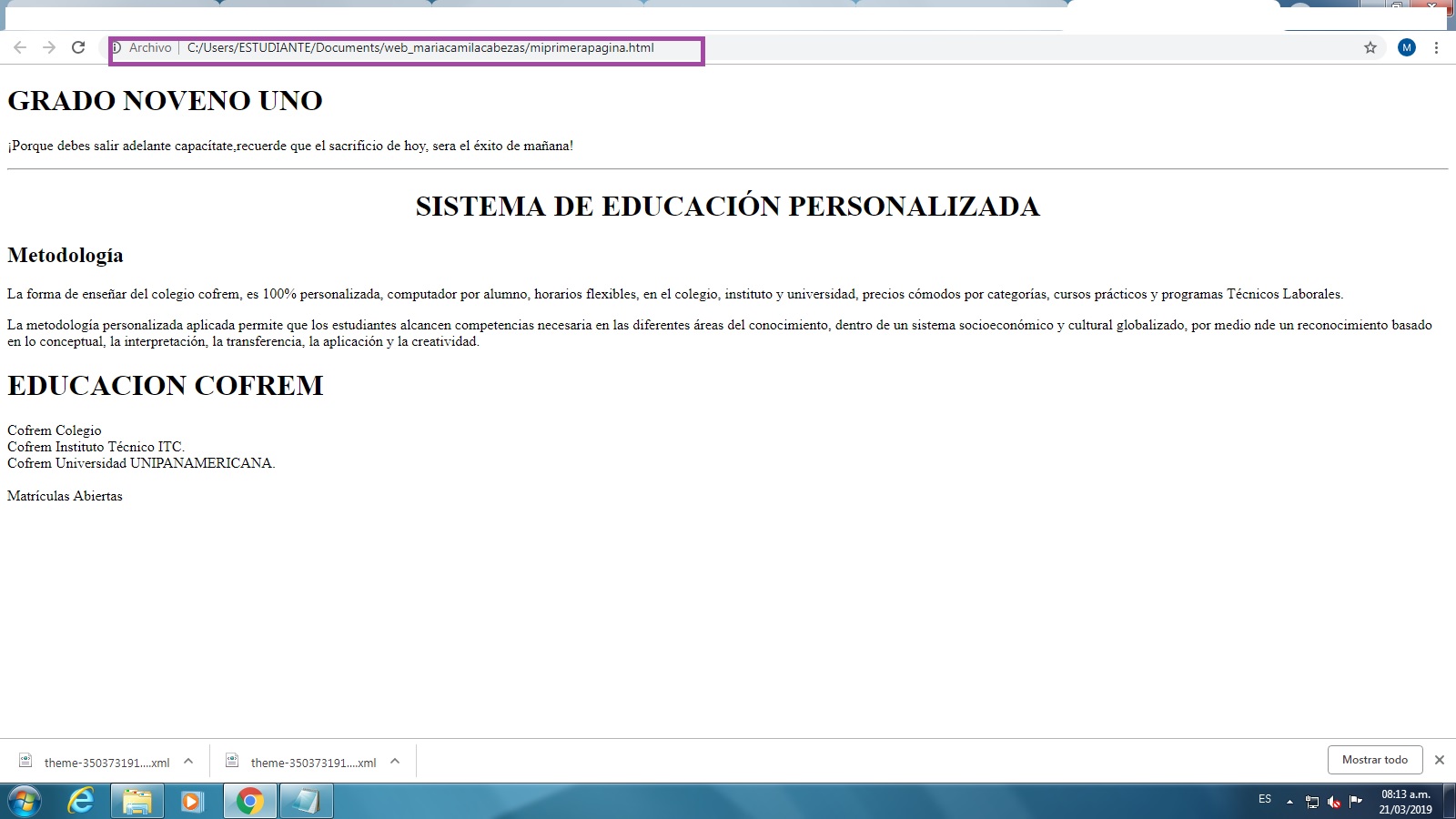Open the Notepad window on the taskbar
The image size is (1456, 819).
click(306, 802)
